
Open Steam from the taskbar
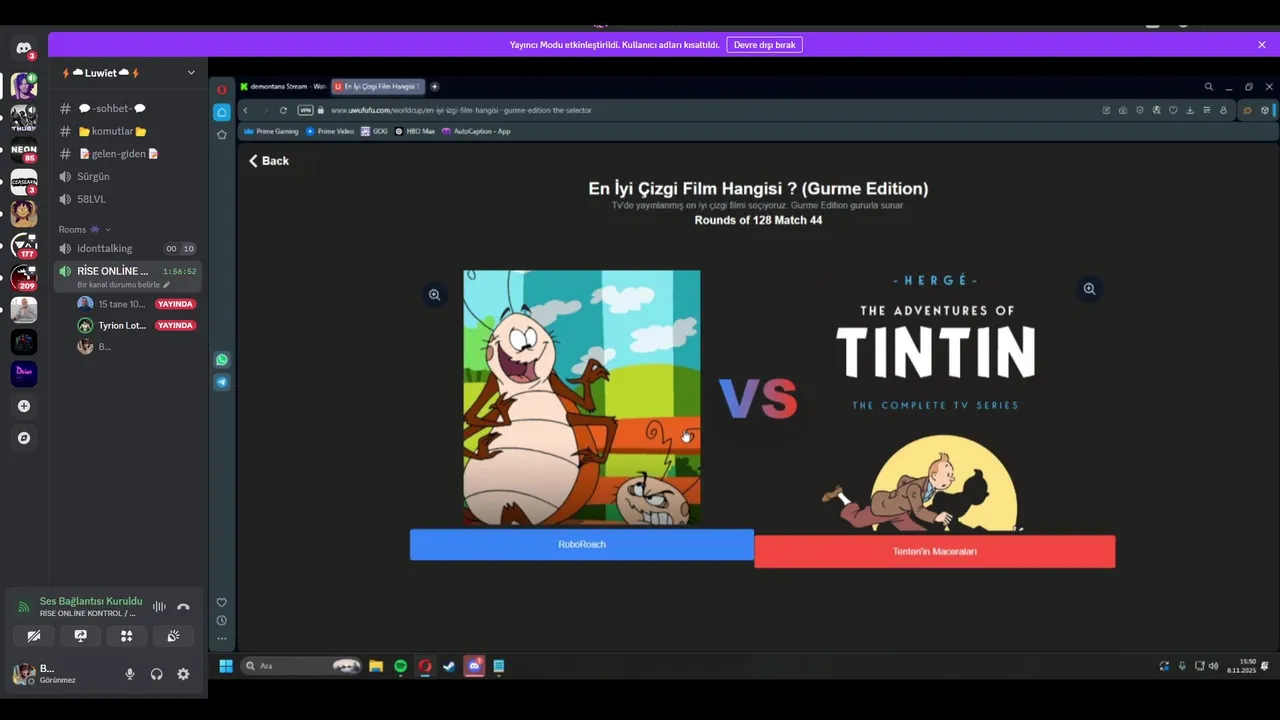449,666
